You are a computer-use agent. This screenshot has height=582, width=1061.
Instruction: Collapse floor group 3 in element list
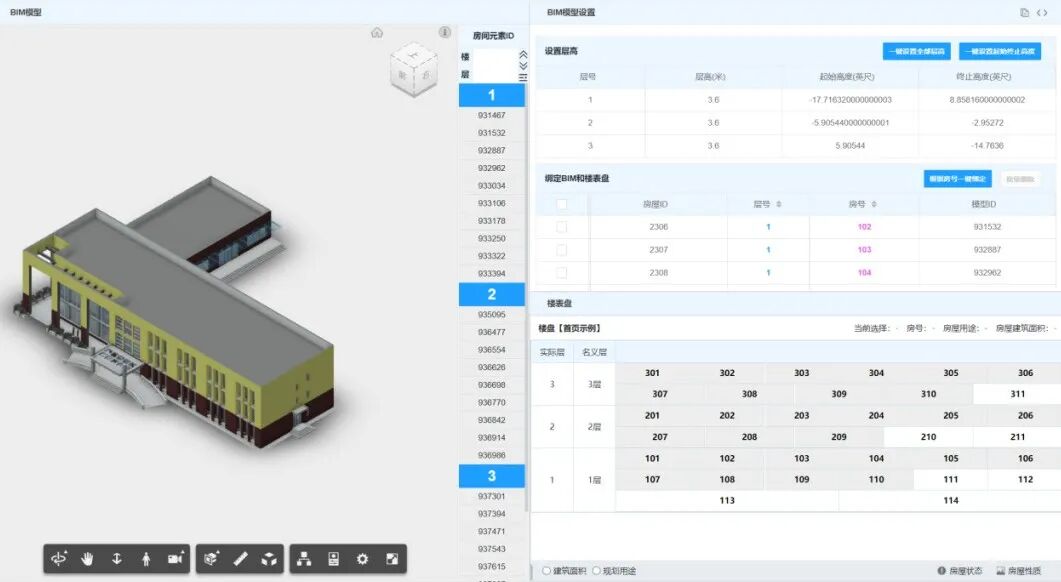coord(492,476)
